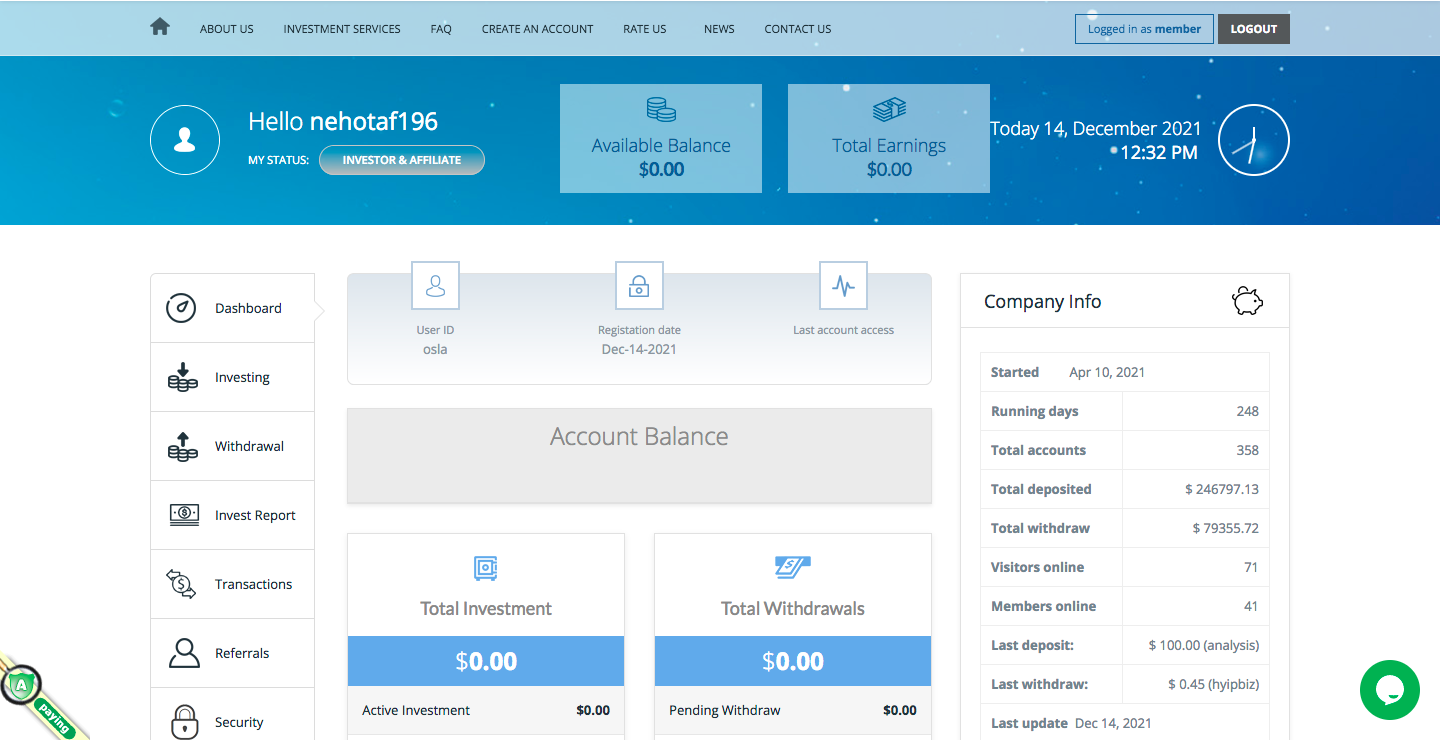Open Investment Services menu item

coord(342,29)
